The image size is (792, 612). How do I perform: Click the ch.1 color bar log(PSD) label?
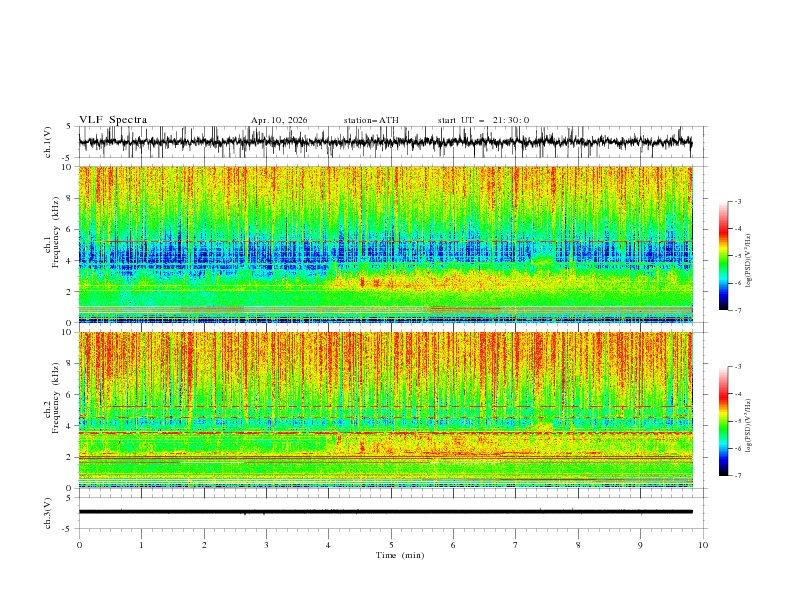(x=748, y=261)
